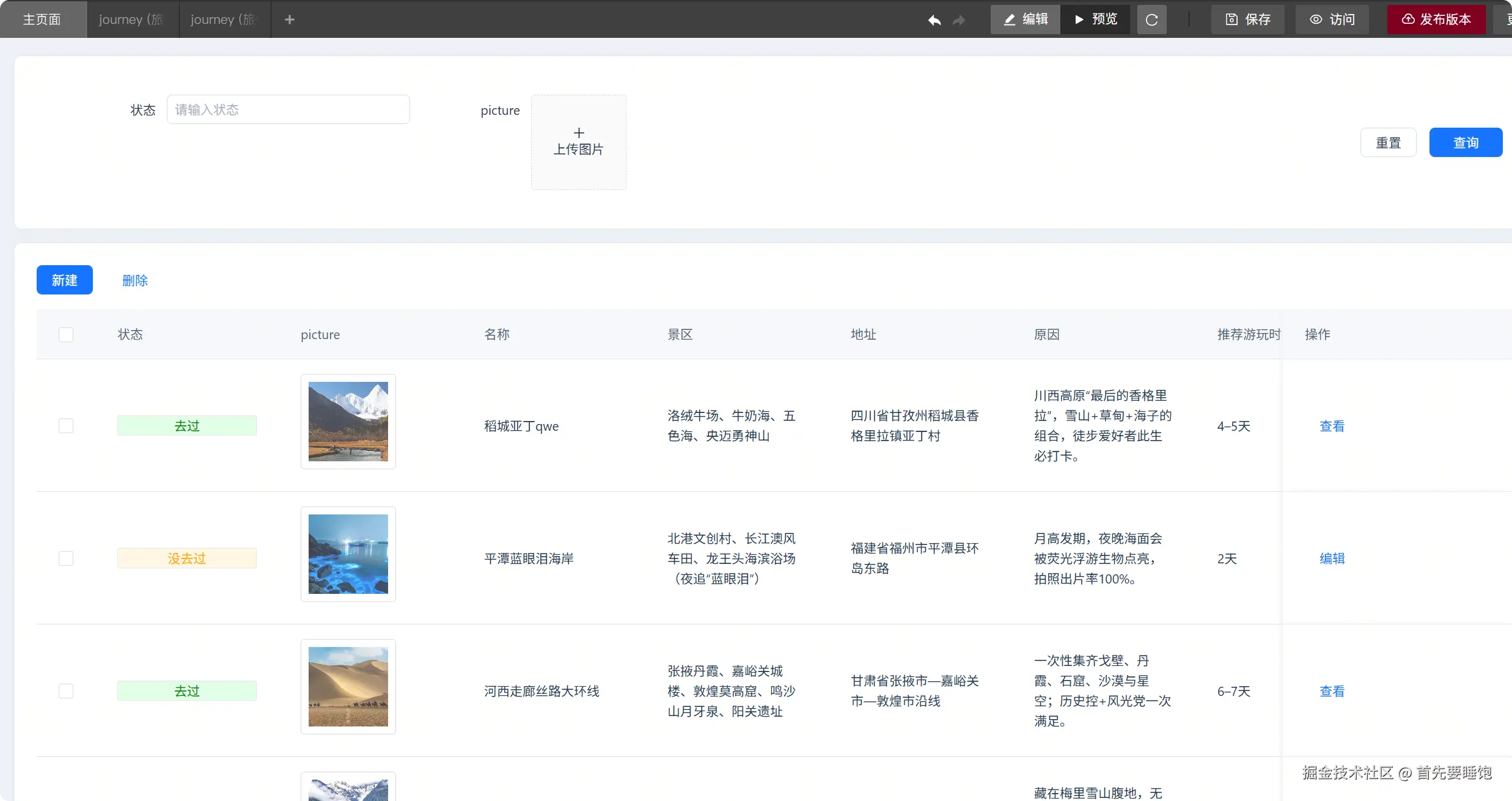Click the refresh circular arrow icon
Viewport: 1512px width, 801px height.
(1151, 20)
